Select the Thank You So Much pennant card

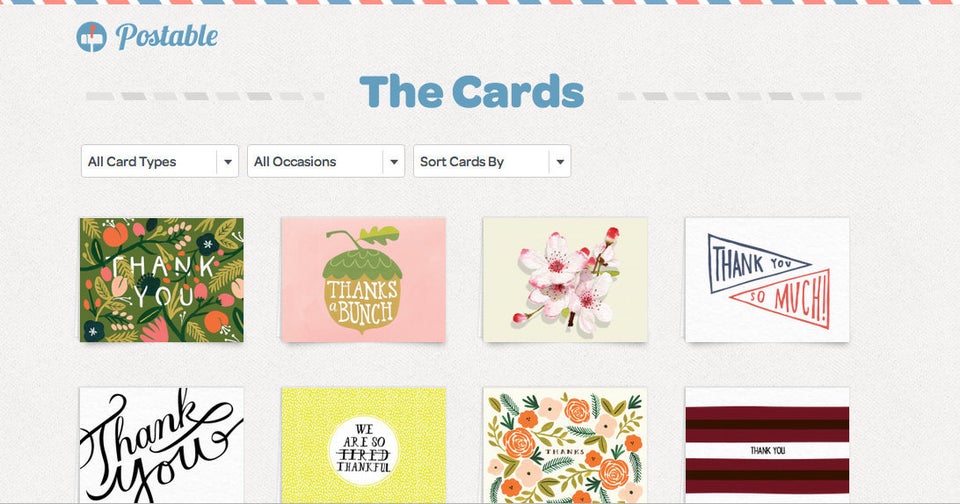(767, 280)
